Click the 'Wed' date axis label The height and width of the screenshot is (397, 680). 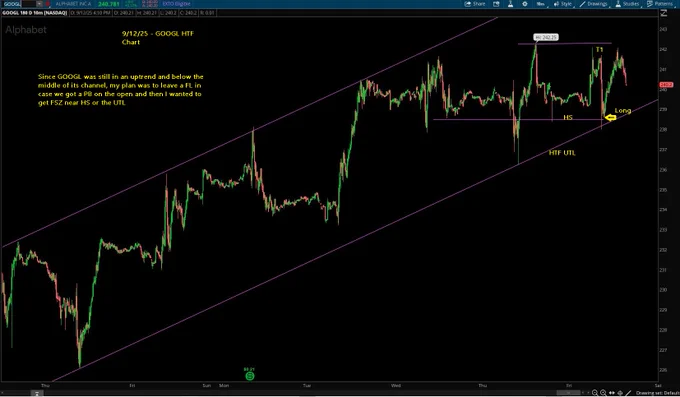click(x=396, y=385)
